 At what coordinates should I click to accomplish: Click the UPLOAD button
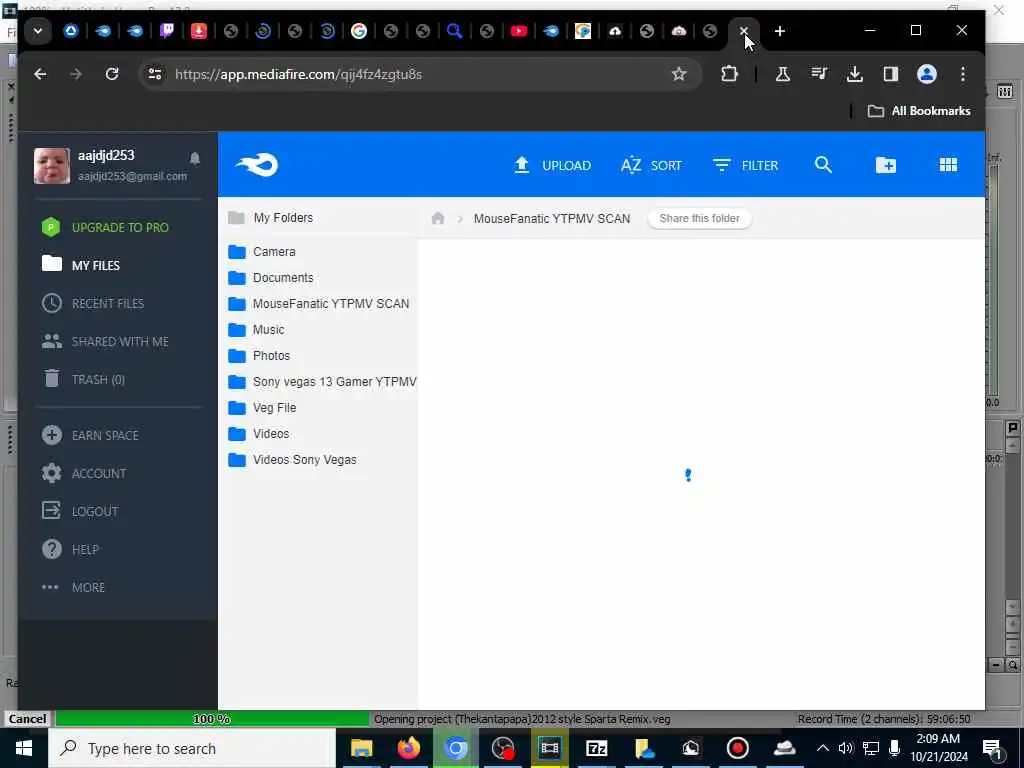click(552, 165)
